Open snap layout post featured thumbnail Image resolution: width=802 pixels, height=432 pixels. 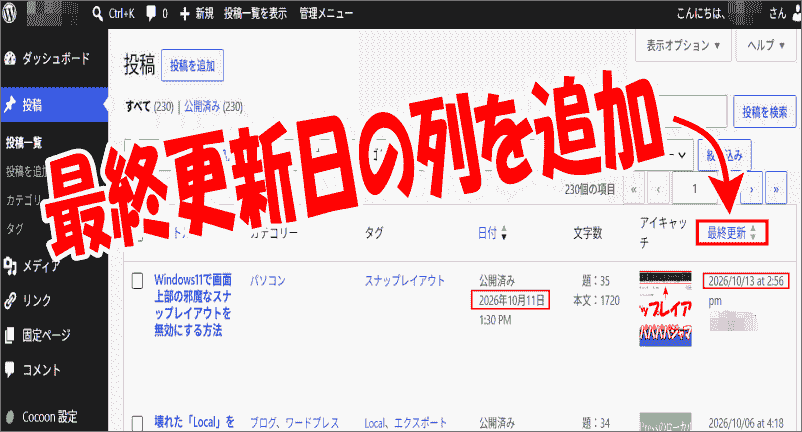point(665,309)
